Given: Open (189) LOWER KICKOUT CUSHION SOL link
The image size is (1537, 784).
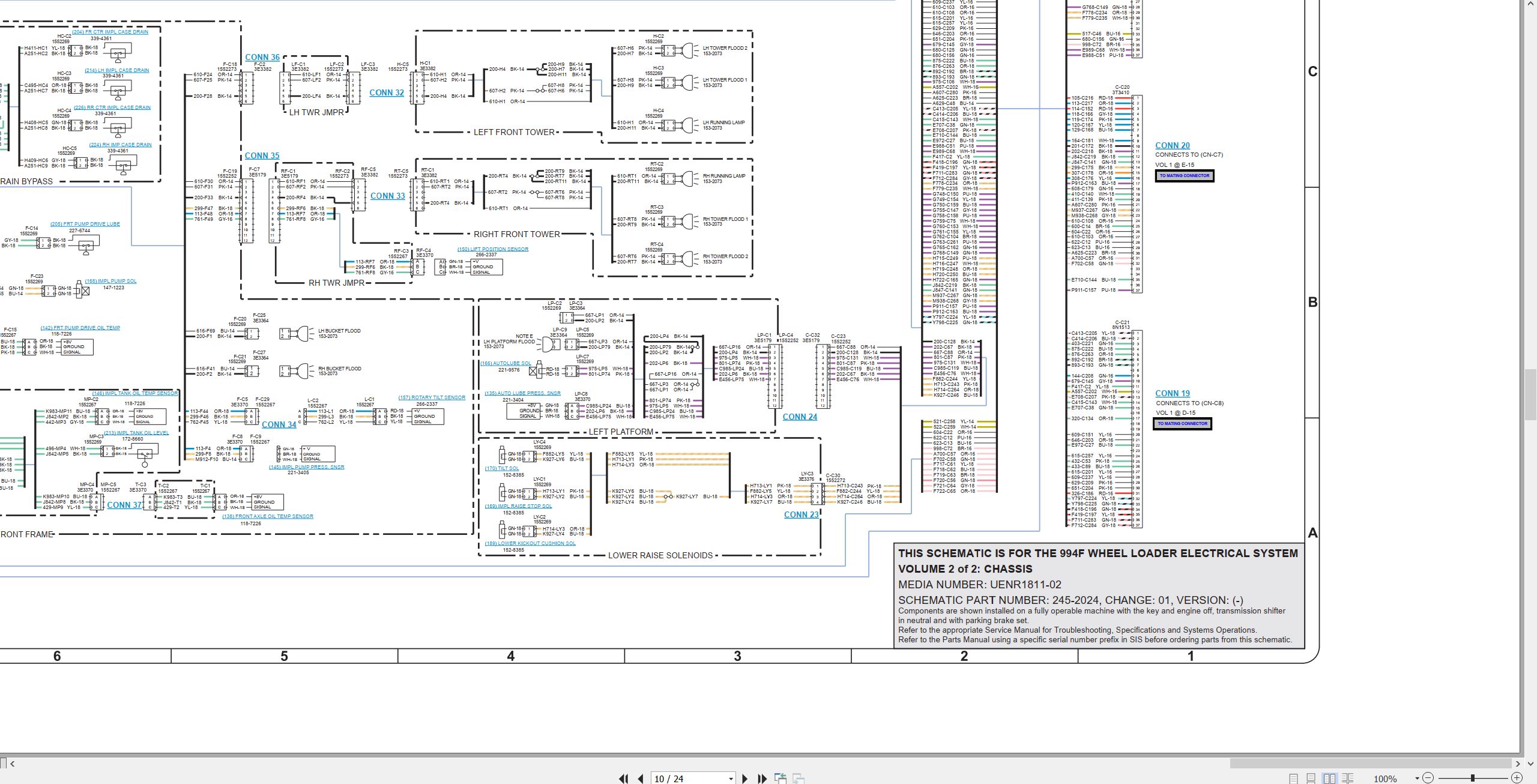Looking at the screenshot, I should (530, 543).
